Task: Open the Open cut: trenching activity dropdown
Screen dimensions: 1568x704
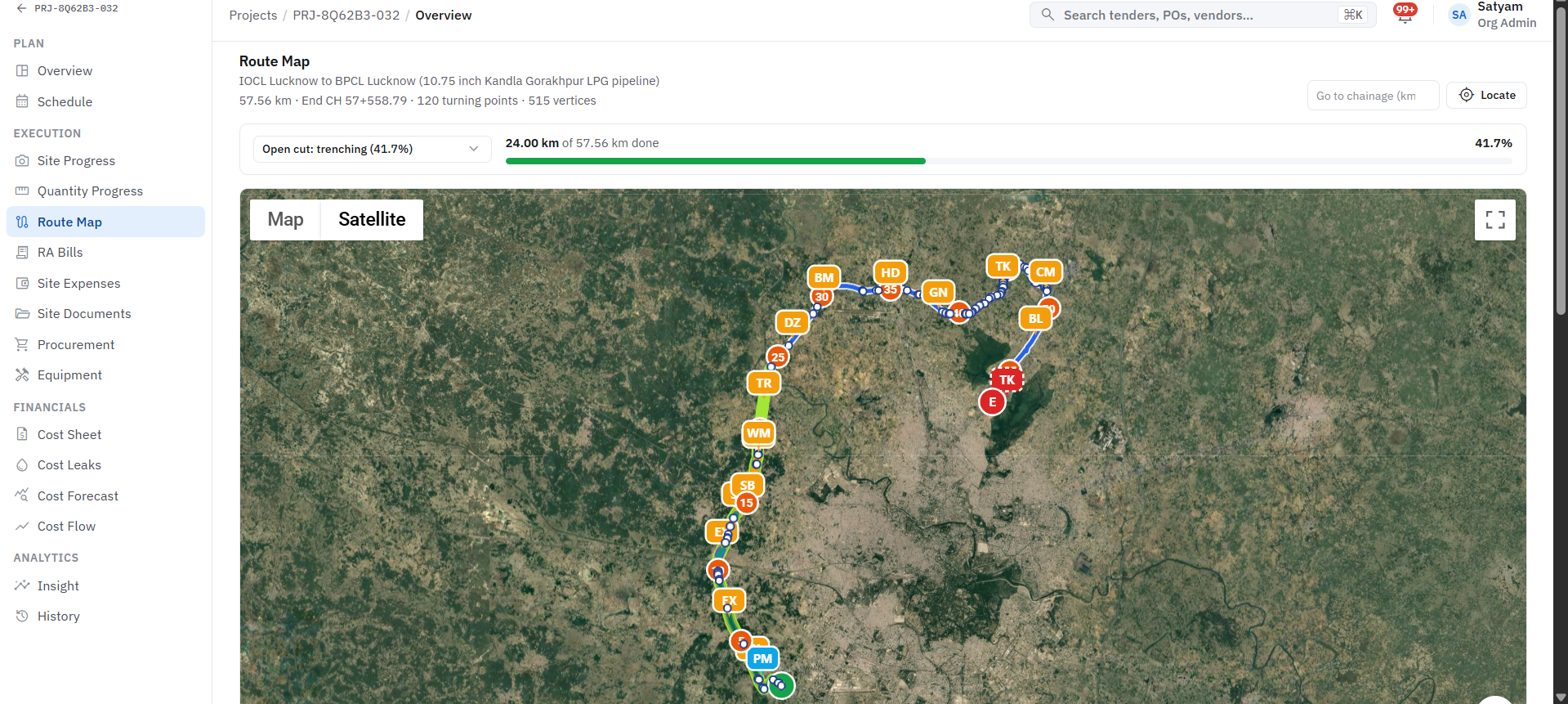Action: coord(372,149)
